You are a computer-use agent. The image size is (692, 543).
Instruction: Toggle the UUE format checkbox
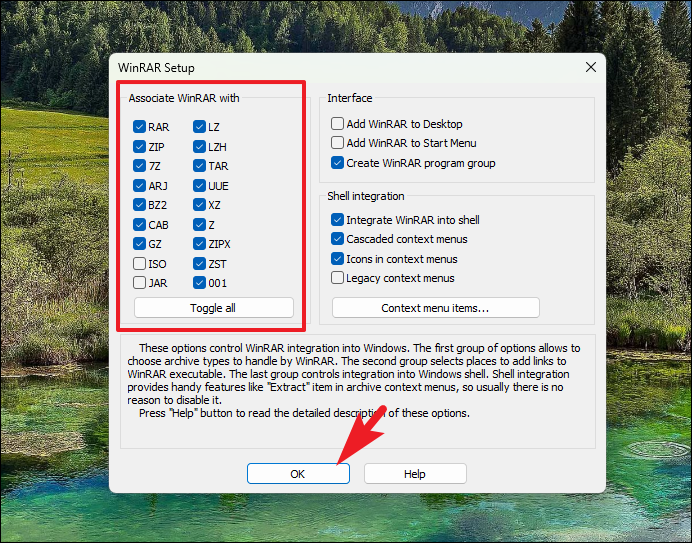tap(199, 186)
